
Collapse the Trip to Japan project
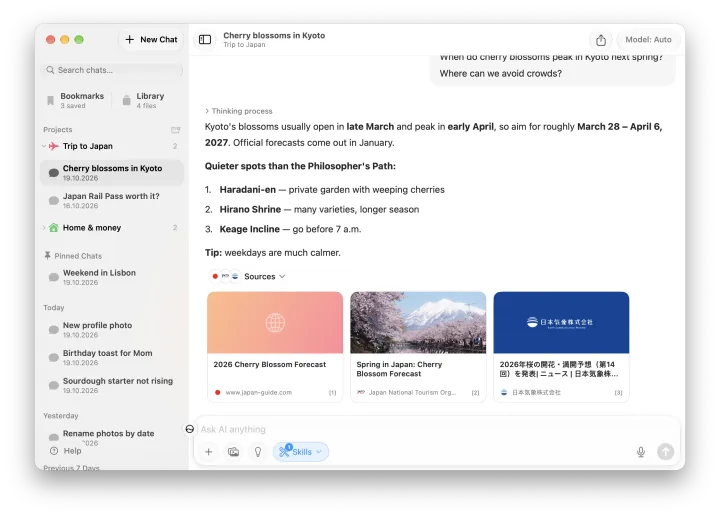point(44,146)
